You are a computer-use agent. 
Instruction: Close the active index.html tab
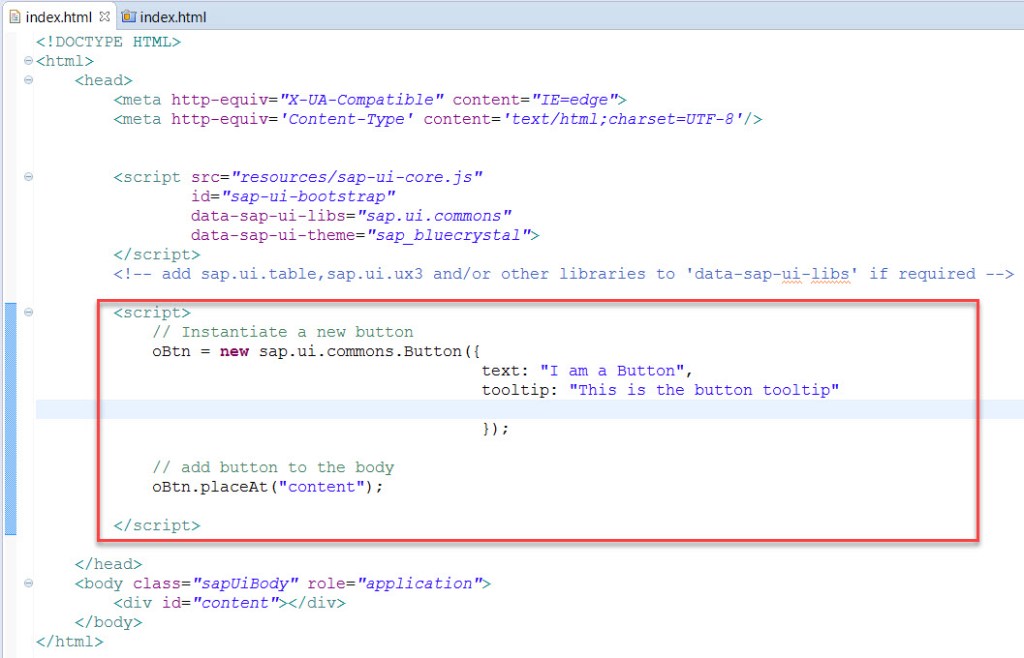pos(104,16)
